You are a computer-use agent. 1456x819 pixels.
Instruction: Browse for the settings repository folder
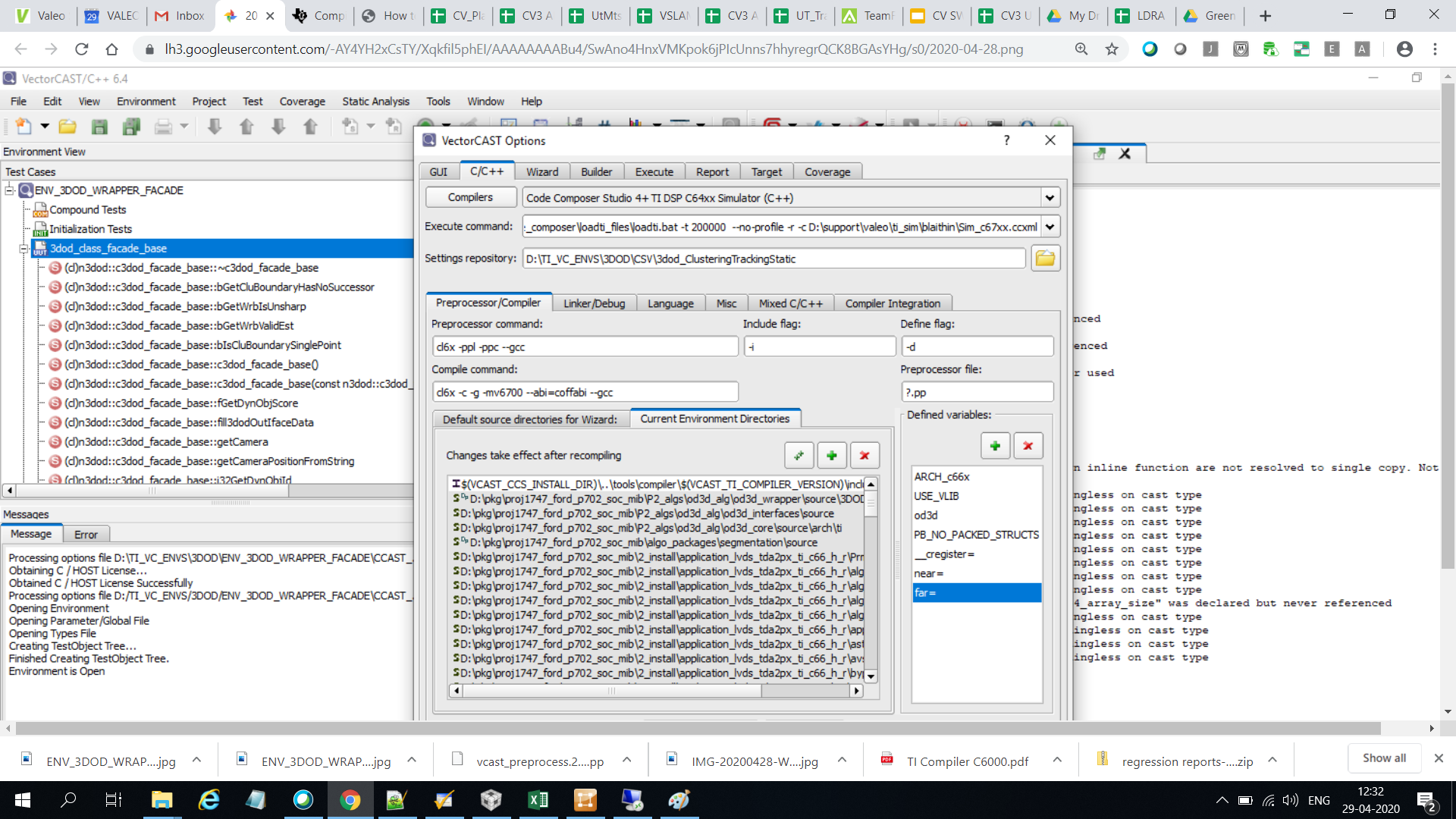pyautogui.click(x=1045, y=259)
